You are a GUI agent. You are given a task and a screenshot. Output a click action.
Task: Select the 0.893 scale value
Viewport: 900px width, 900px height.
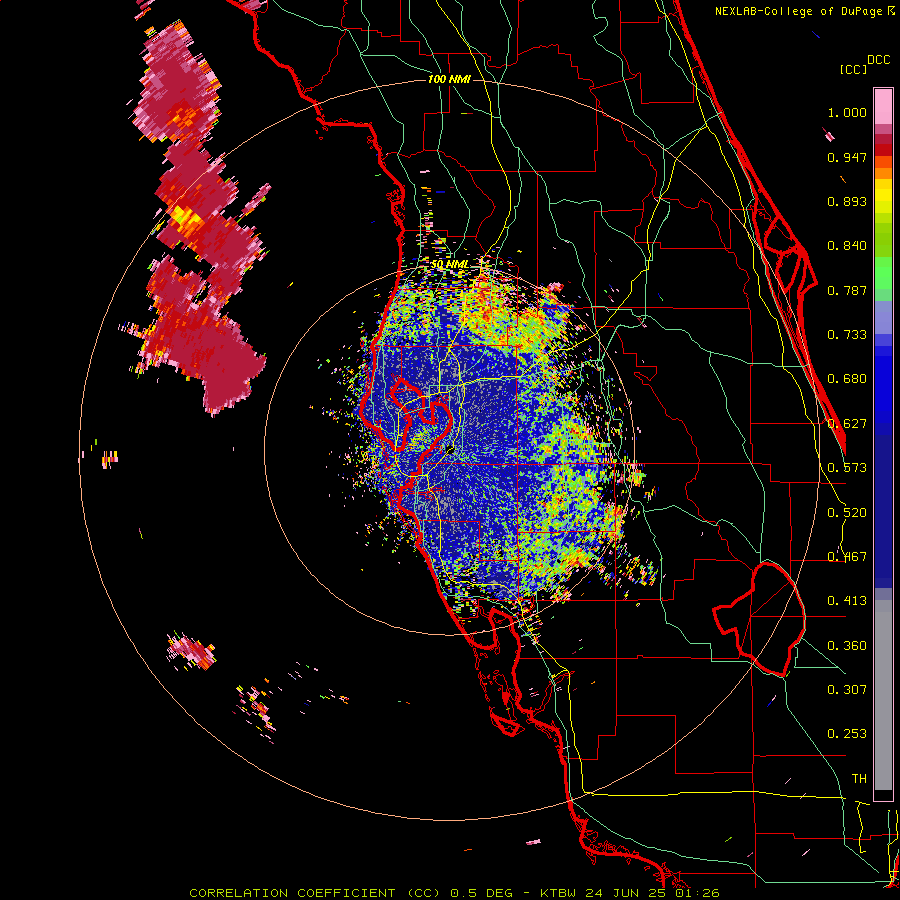tap(847, 201)
